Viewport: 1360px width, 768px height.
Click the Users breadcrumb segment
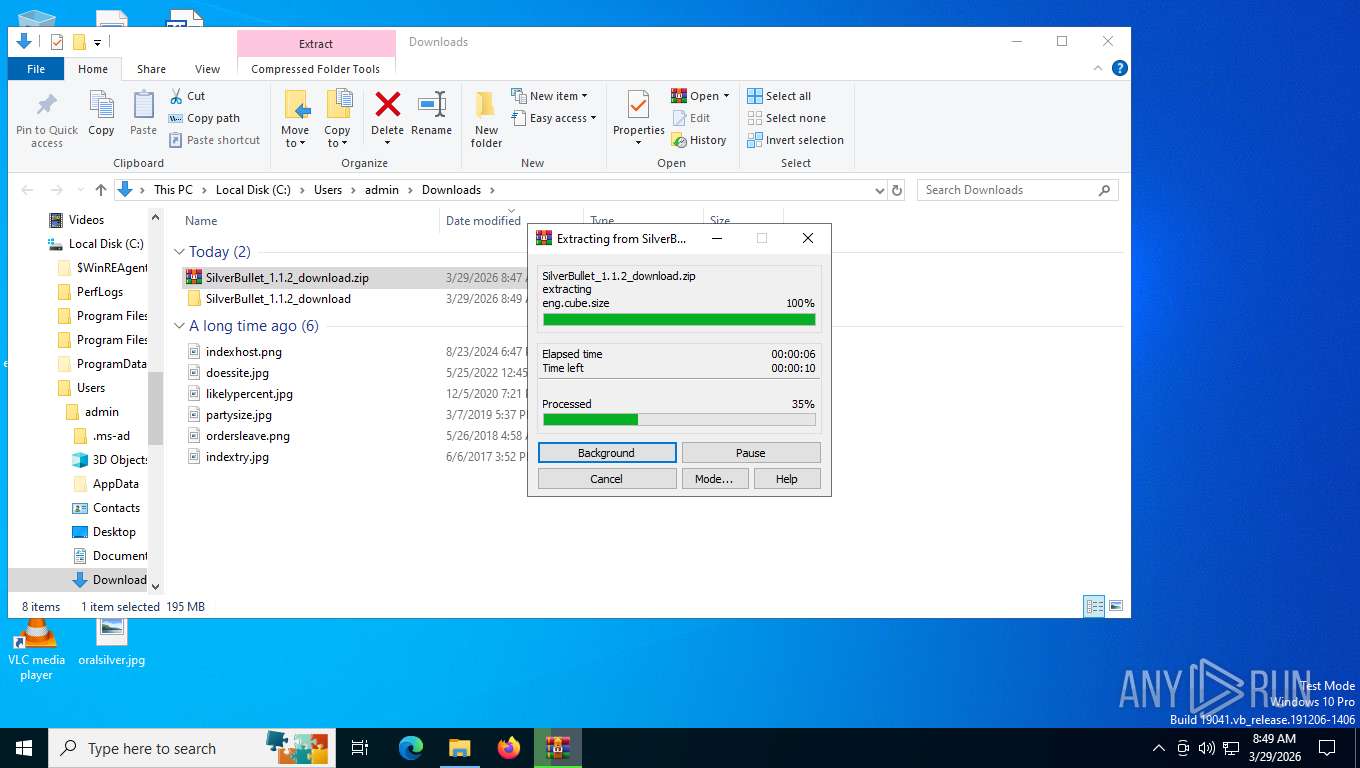point(328,190)
